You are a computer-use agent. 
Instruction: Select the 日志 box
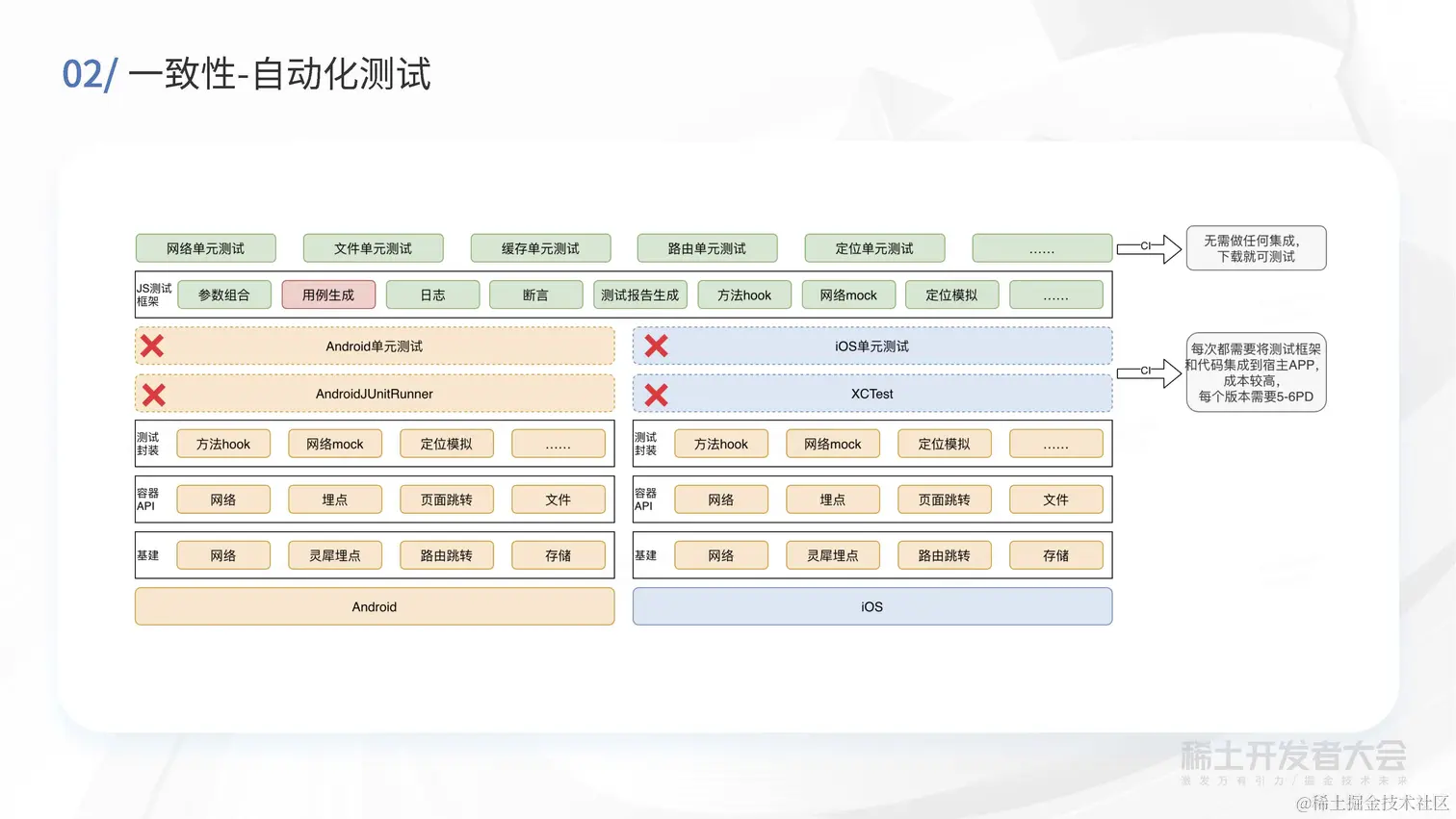tap(432, 295)
